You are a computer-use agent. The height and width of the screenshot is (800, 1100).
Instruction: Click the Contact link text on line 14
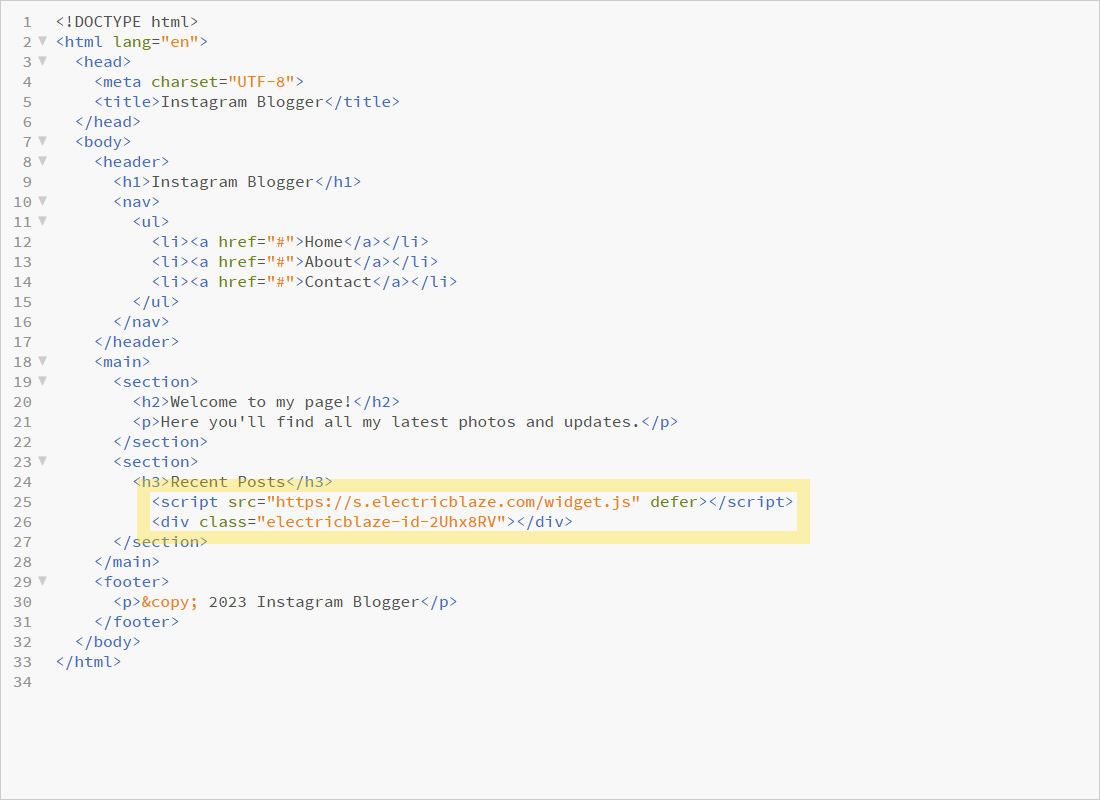(x=338, y=282)
